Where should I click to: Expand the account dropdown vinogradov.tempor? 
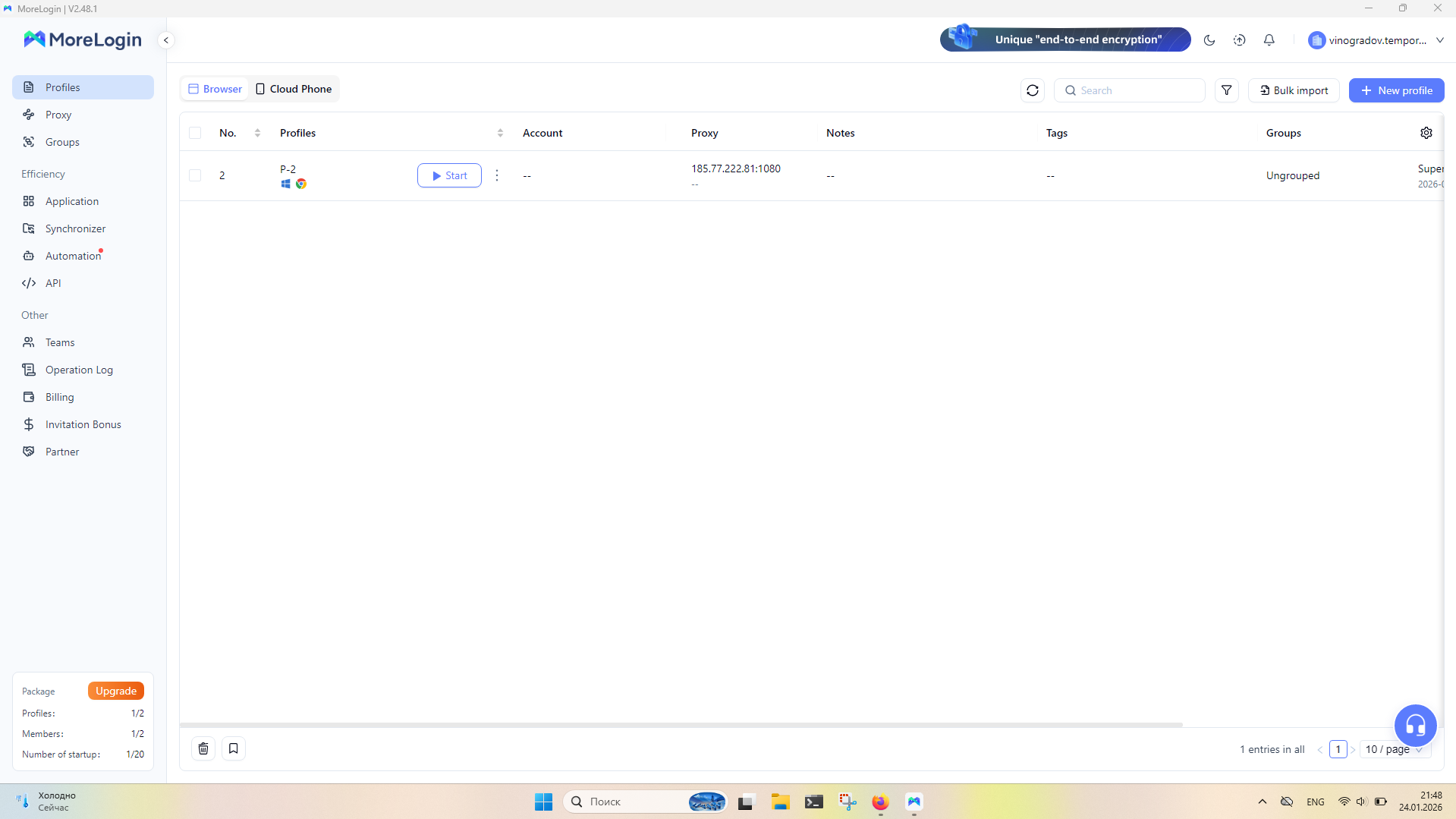1376,40
